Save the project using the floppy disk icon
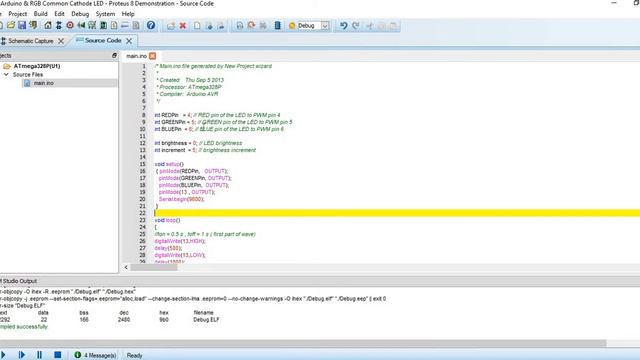This screenshot has height=360, width=640. coord(22,26)
